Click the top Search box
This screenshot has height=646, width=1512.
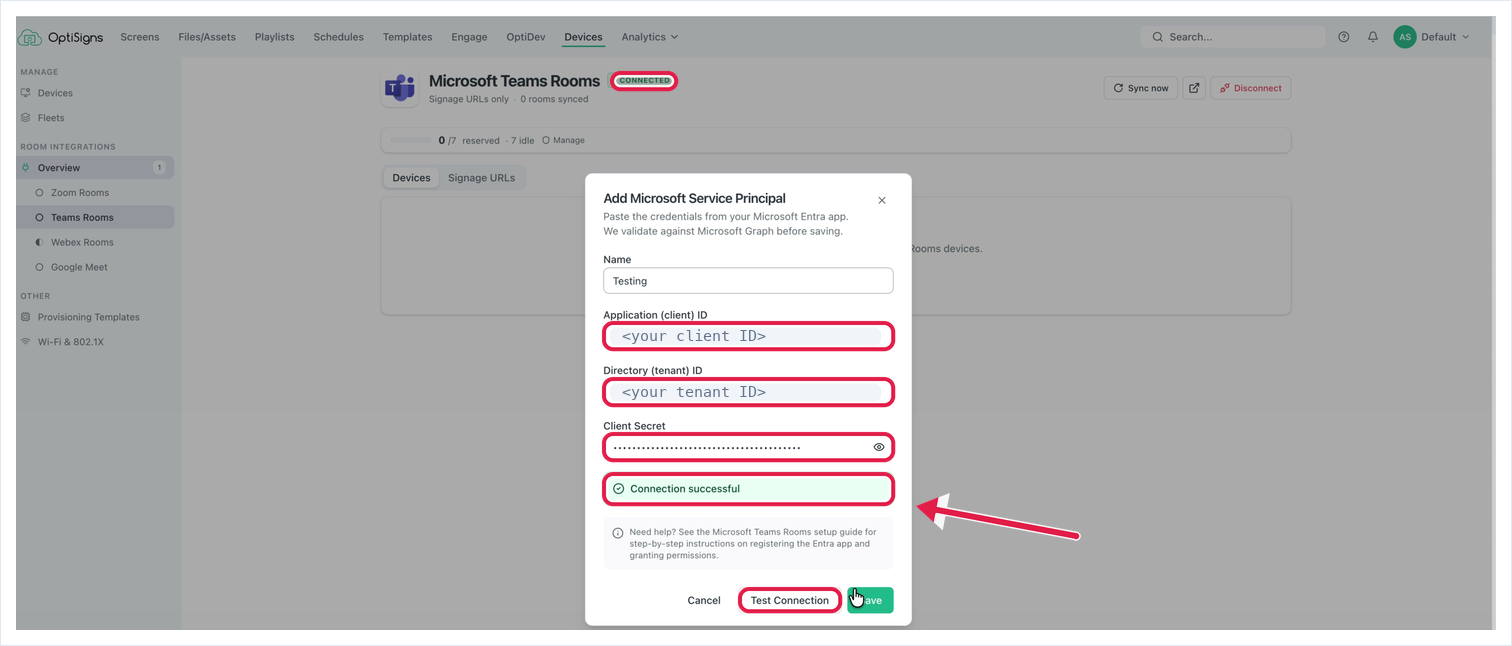[1233, 37]
